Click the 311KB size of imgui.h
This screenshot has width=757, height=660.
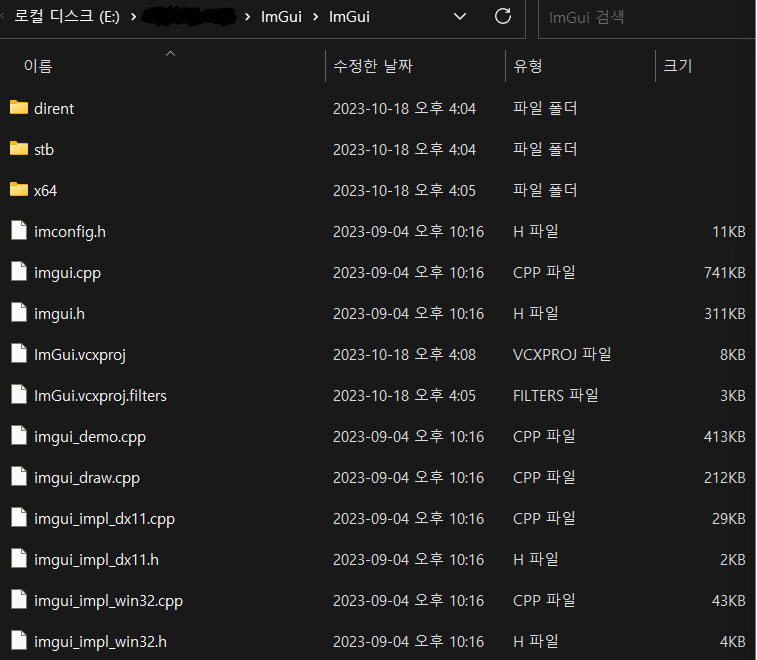725,314
